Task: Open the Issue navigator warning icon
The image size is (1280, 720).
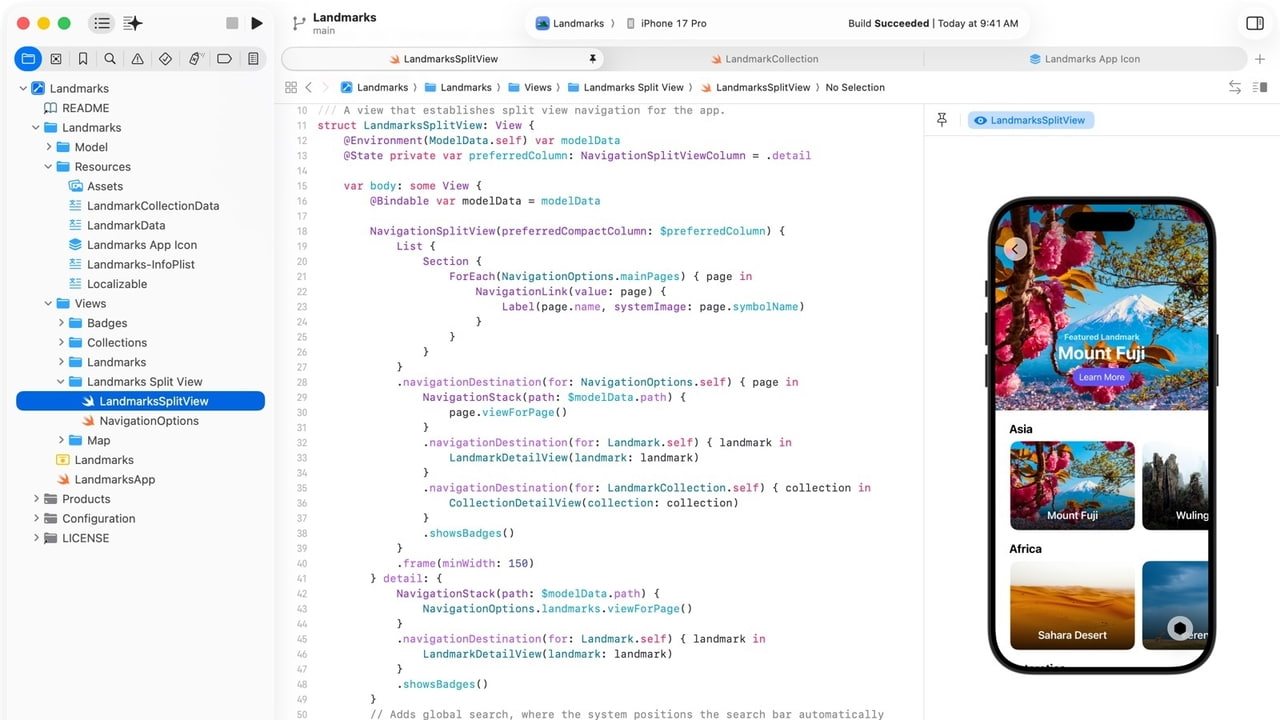Action: click(138, 59)
